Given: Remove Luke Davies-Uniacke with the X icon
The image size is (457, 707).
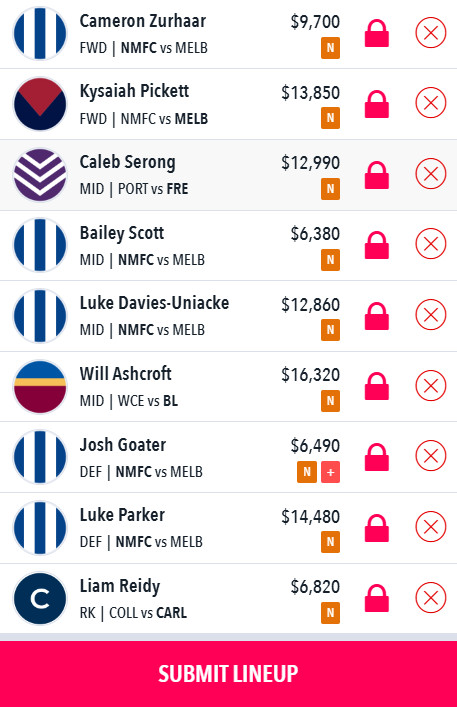Looking at the screenshot, I should click(x=430, y=314).
